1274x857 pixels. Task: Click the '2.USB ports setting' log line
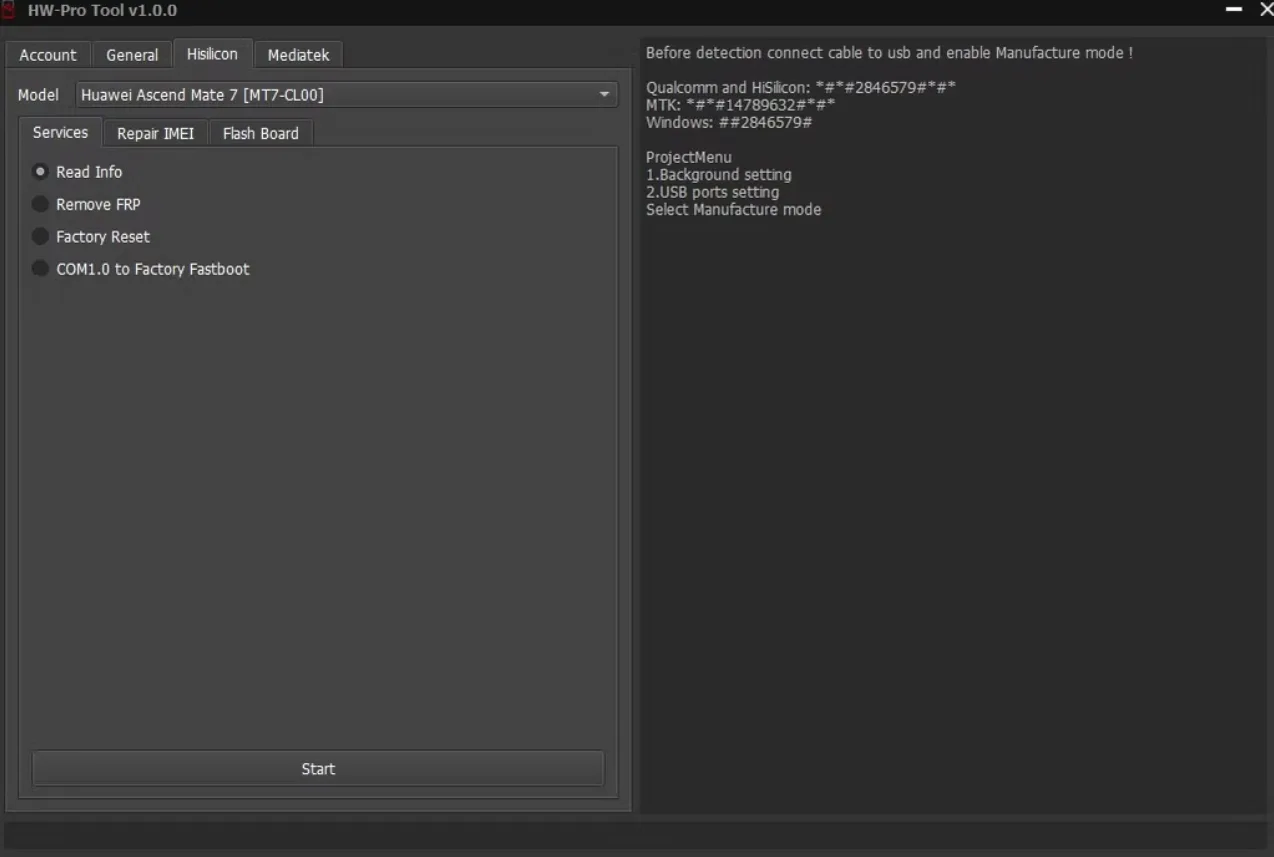tap(712, 192)
